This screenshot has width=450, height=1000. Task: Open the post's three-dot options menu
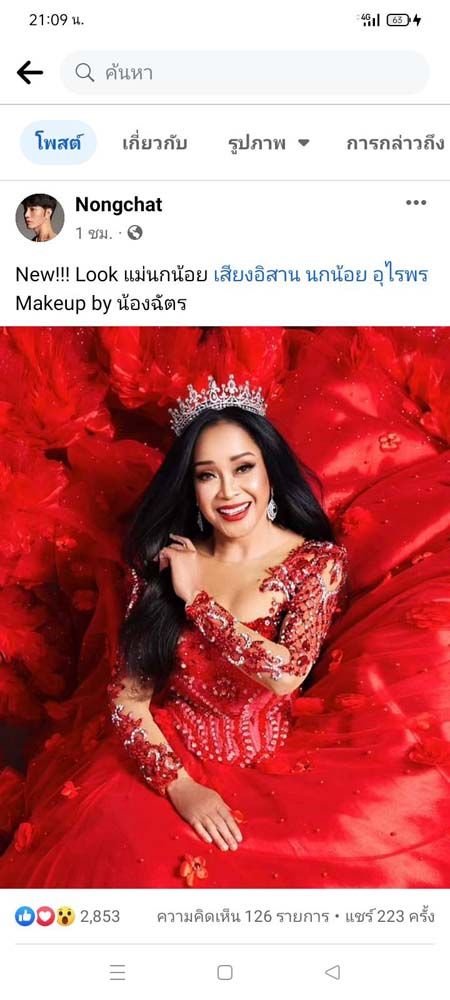point(416,203)
